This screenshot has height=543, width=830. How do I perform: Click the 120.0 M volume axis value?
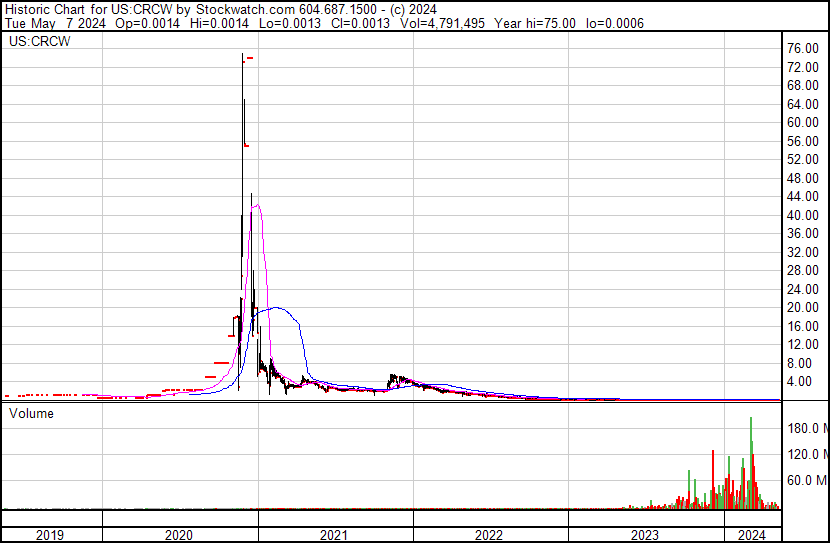tap(807, 454)
